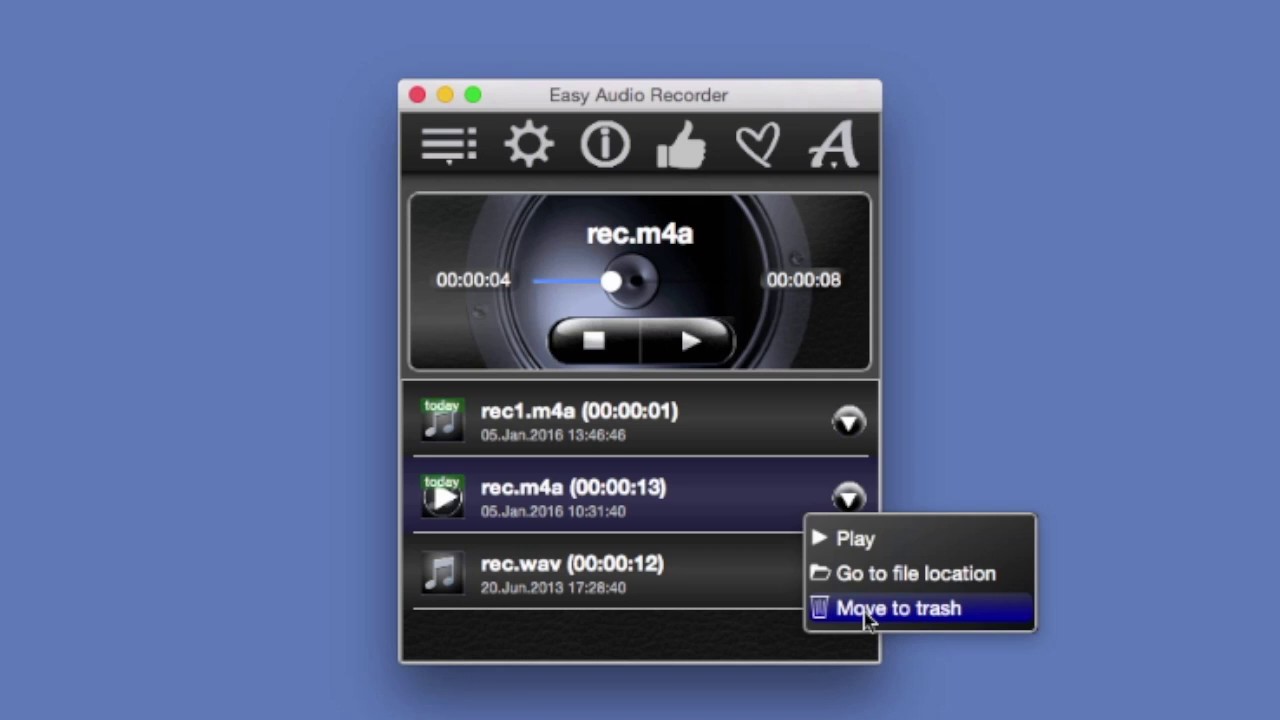Start playback with the play triangle button
Viewport: 1280px width, 720px height.
[689, 341]
